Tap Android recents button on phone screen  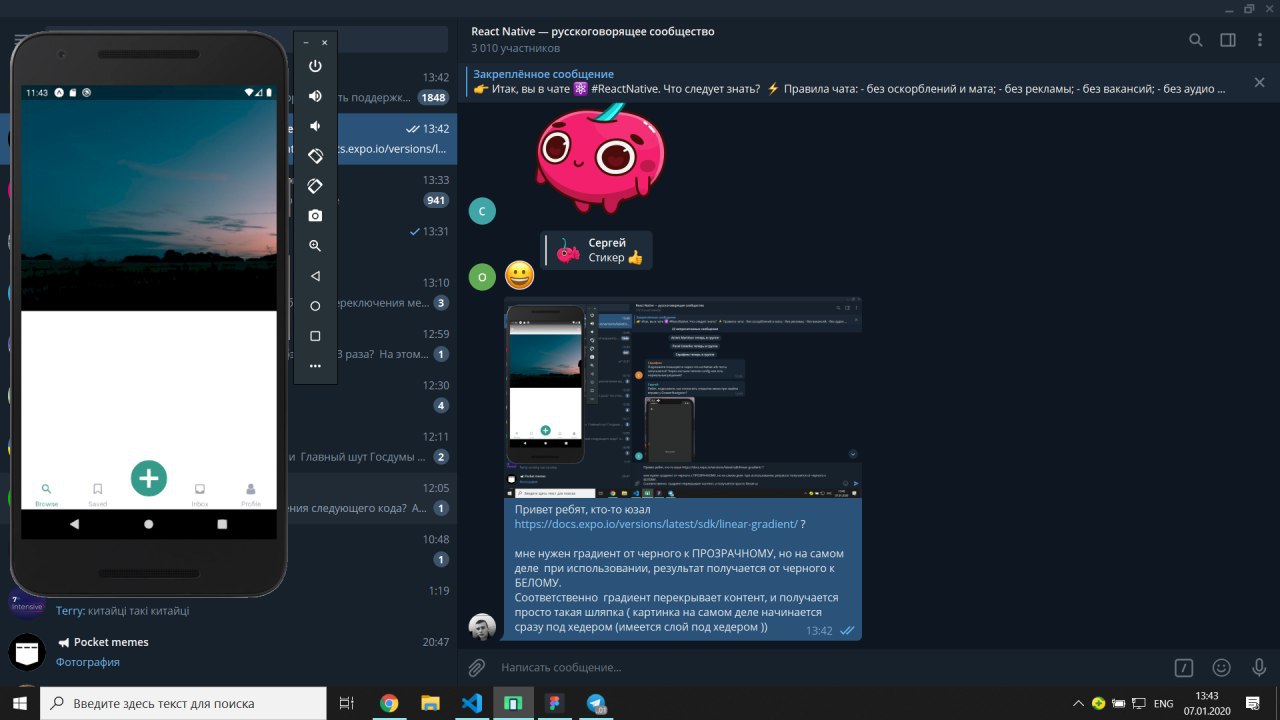[x=222, y=524]
